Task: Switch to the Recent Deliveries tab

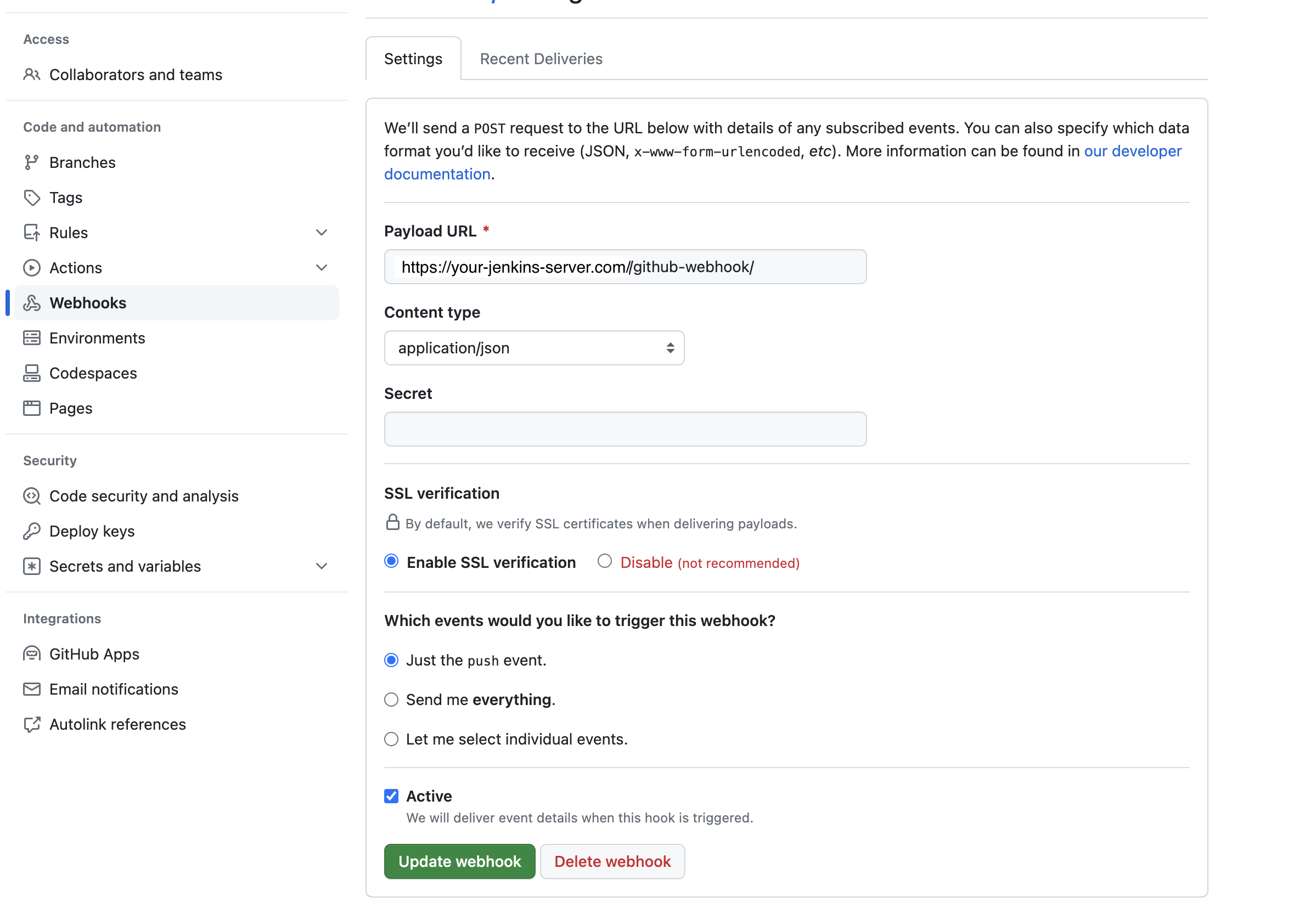Action: (x=541, y=58)
